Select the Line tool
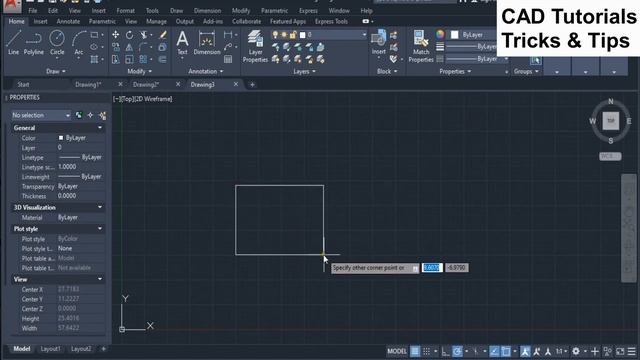Screen dimensions: 640x360 [x=13, y=42]
